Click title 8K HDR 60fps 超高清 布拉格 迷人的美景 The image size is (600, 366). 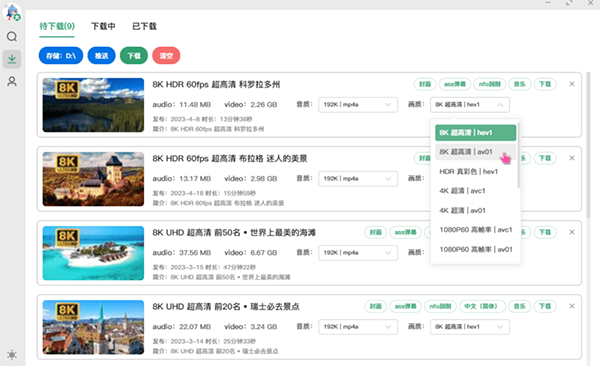point(230,158)
